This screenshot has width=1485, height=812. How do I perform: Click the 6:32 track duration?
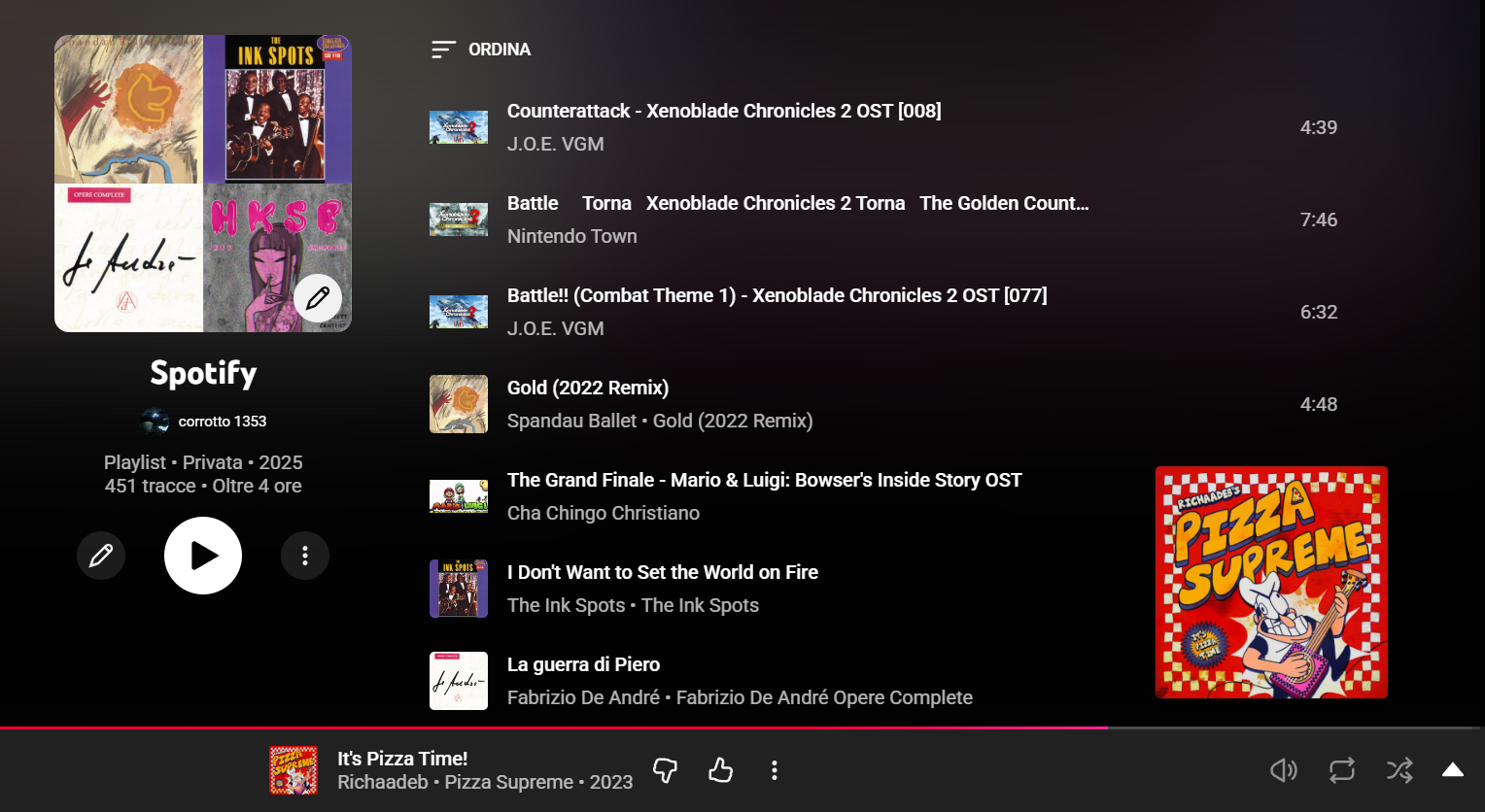(1319, 312)
